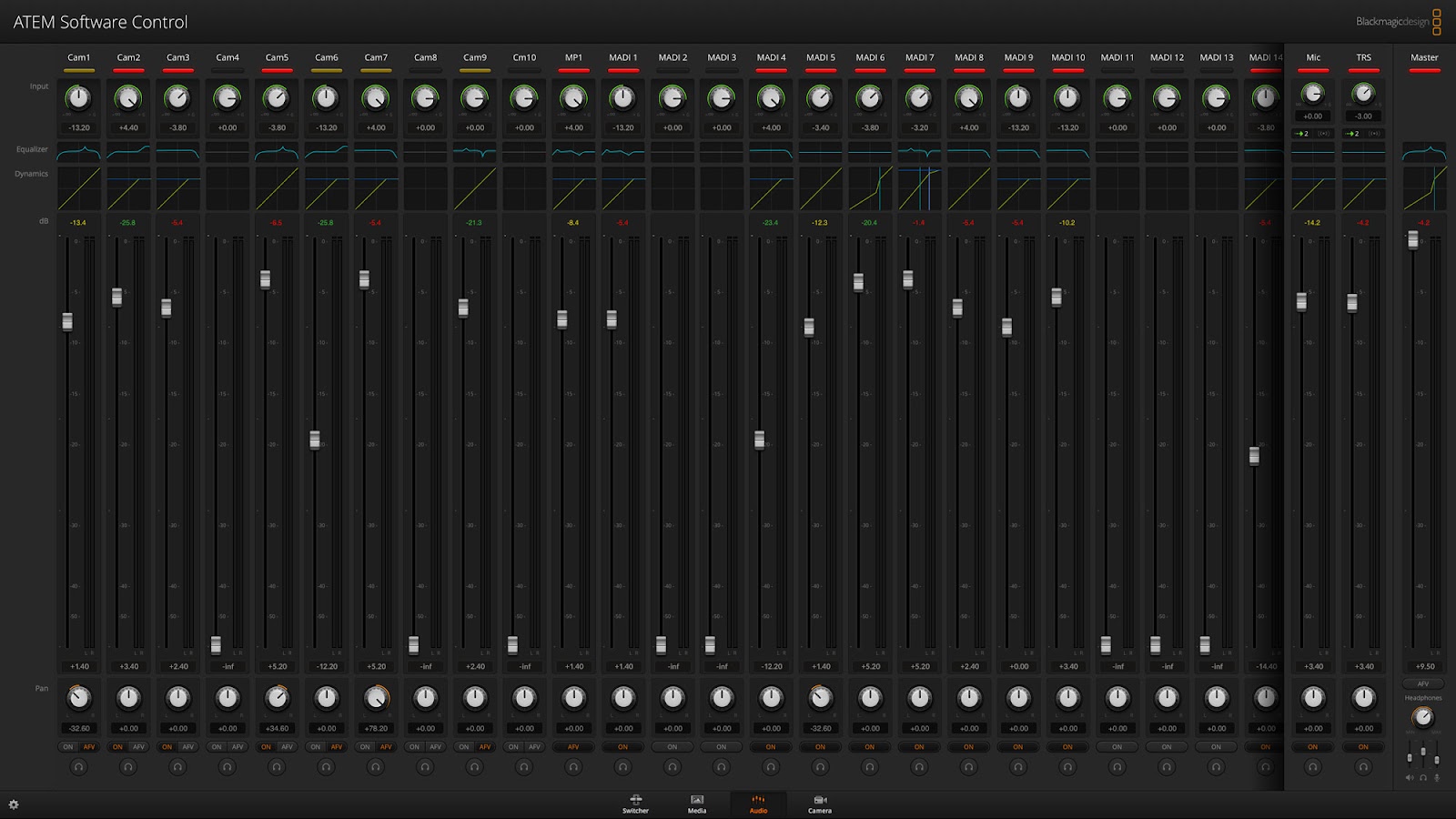Open the Cam1 equalizer graph

click(79, 152)
